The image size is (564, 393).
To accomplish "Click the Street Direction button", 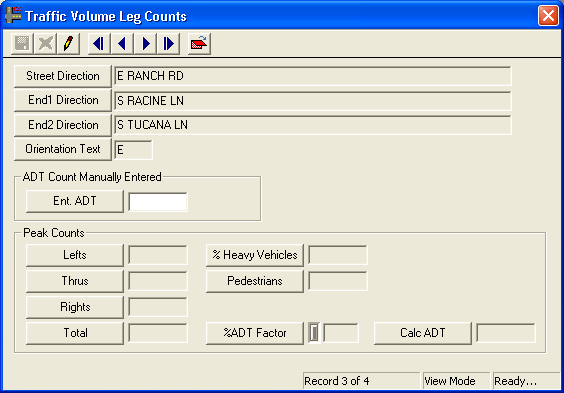I will coord(63,76).
